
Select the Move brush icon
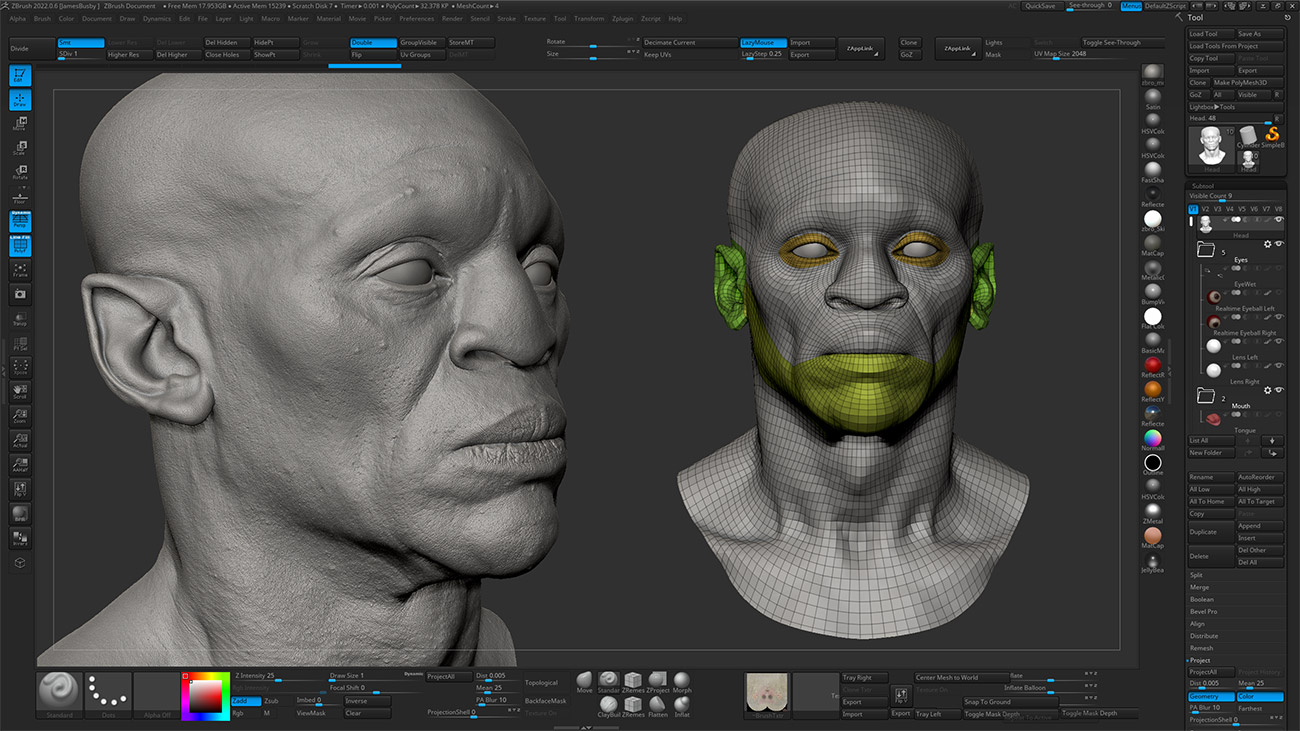[585, 682]
